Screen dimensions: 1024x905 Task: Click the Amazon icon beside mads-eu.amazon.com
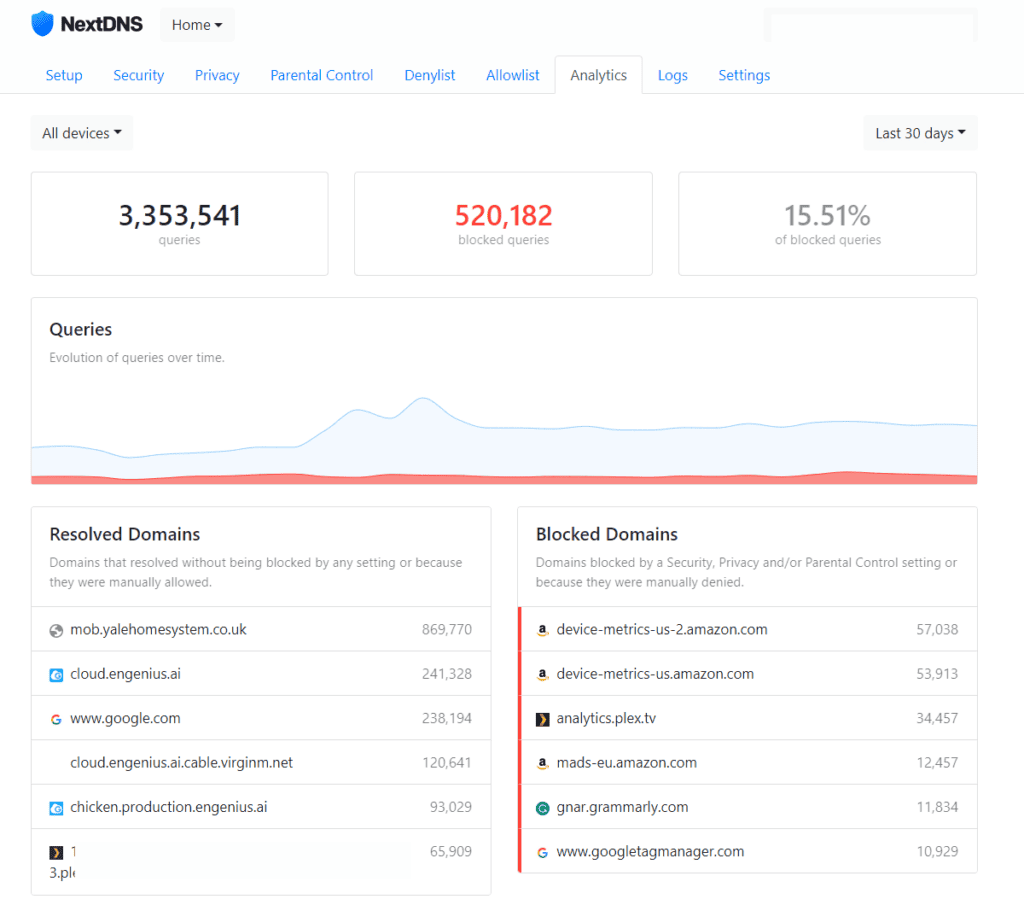(543, 763)
